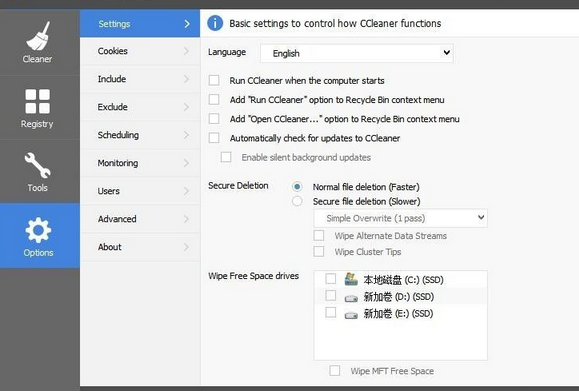Go to the About section

point(140,247)
